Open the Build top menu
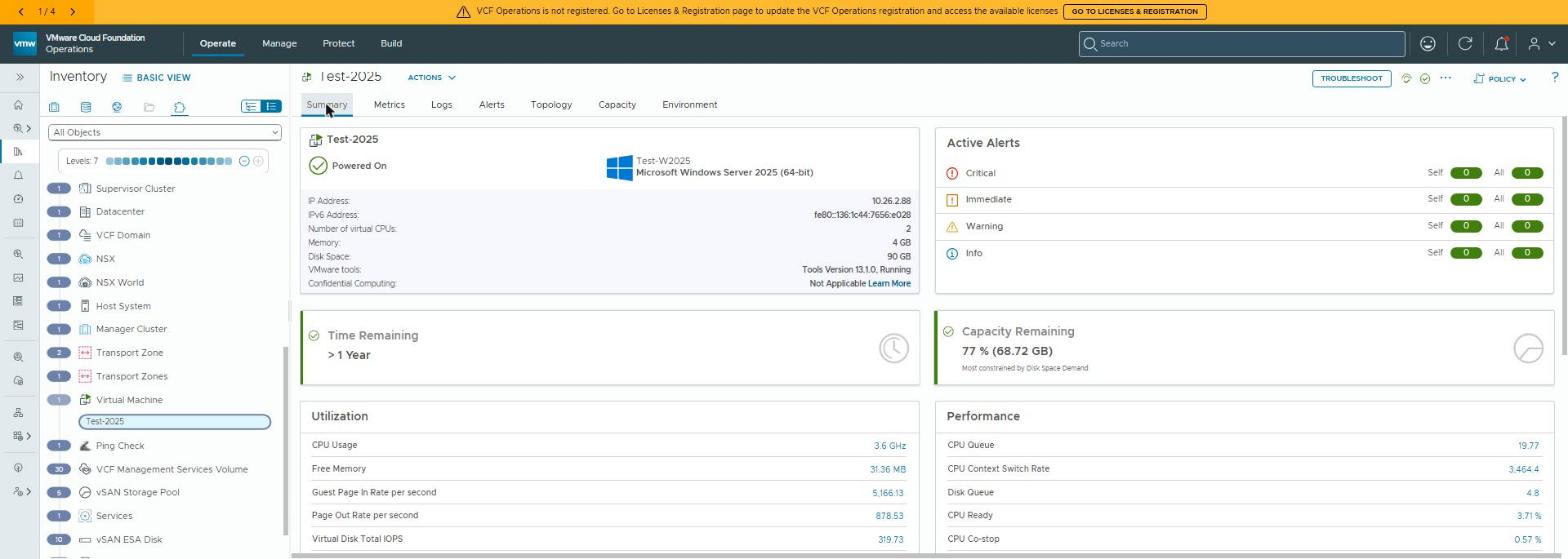The width and height of the screenshot is (1568, 559). coord(391,44)
